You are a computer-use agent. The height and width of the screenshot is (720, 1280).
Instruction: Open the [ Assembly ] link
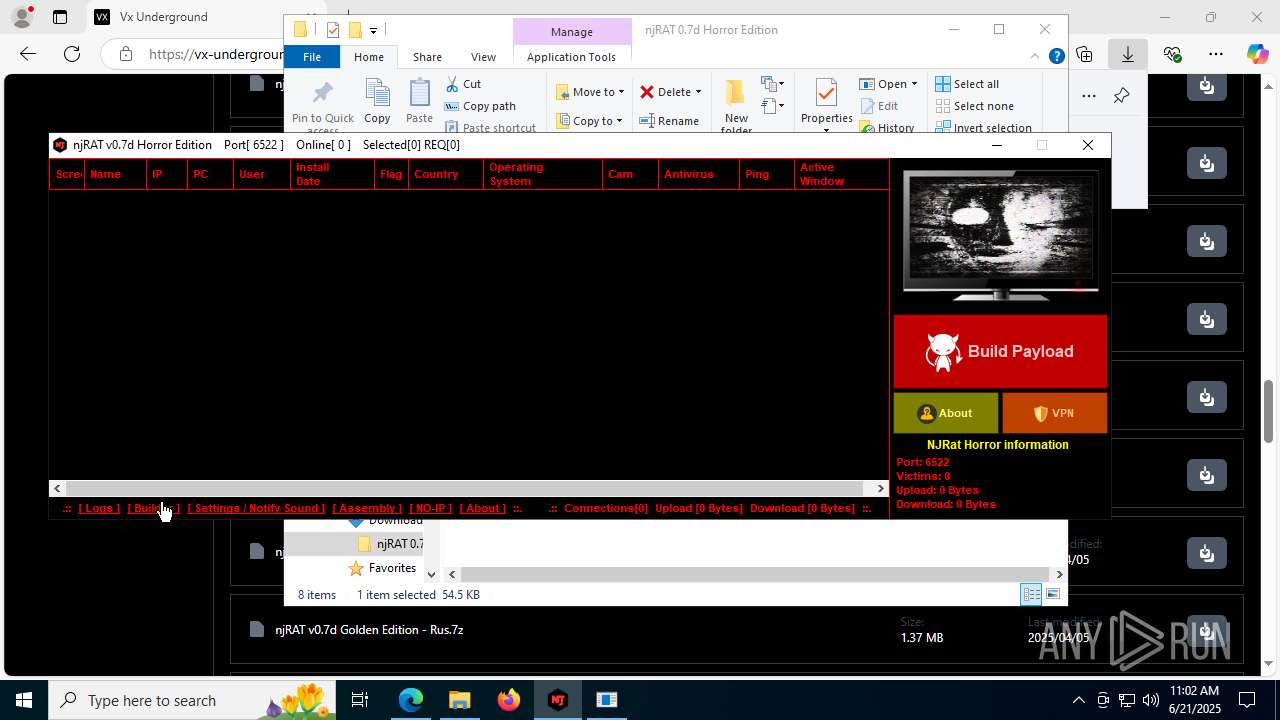367,508
